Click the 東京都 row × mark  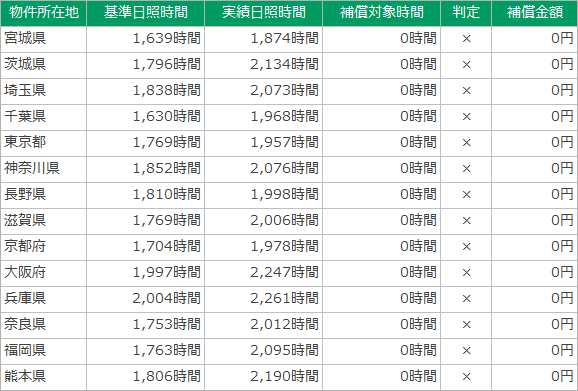pyautogui.click(x=466, y=143)
